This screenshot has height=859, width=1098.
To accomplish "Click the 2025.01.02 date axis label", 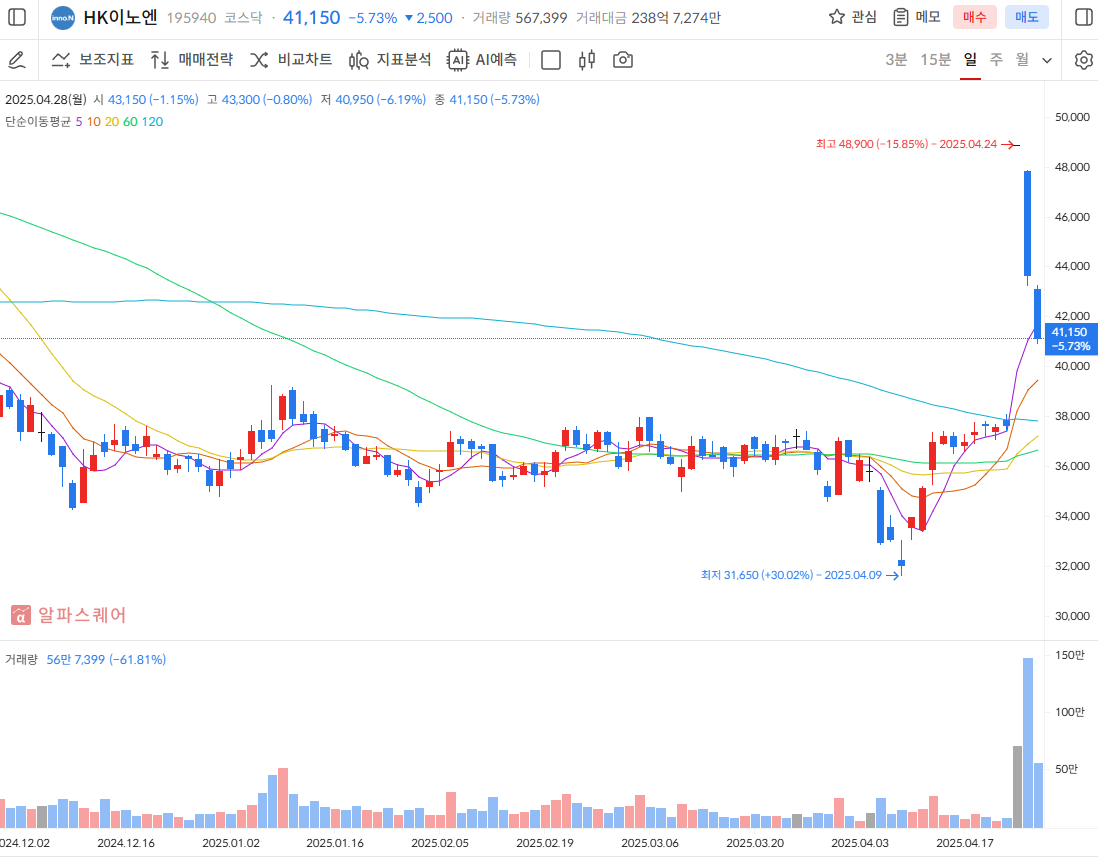I will point(231,843).
